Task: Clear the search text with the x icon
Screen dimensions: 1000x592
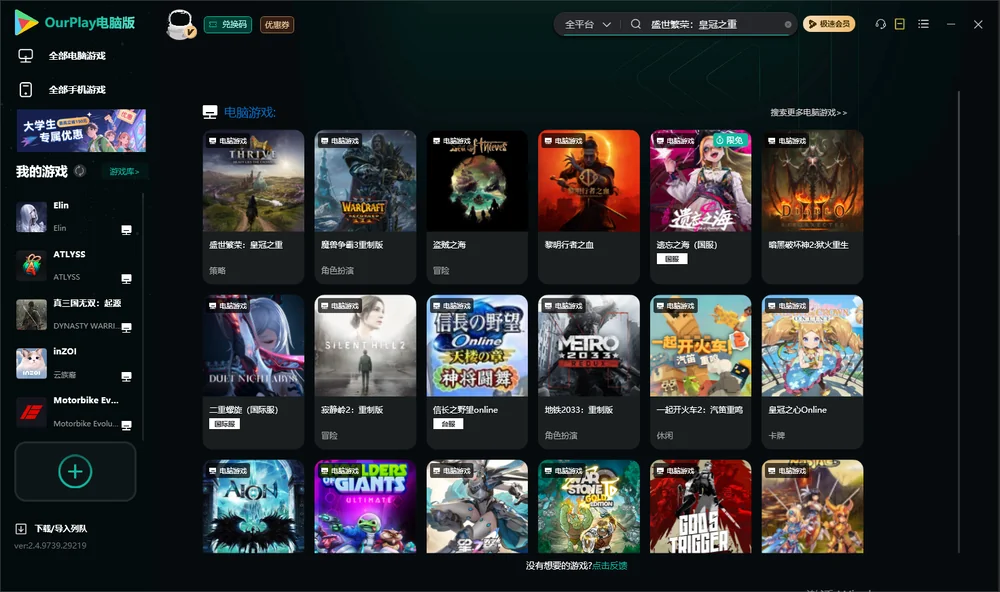Action: [788, 25]
